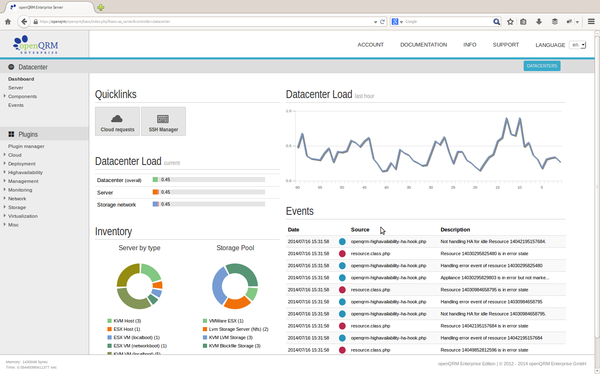Expand the Misc plugin group
Screen dimensions: 600x374
[x=5, y=224]
